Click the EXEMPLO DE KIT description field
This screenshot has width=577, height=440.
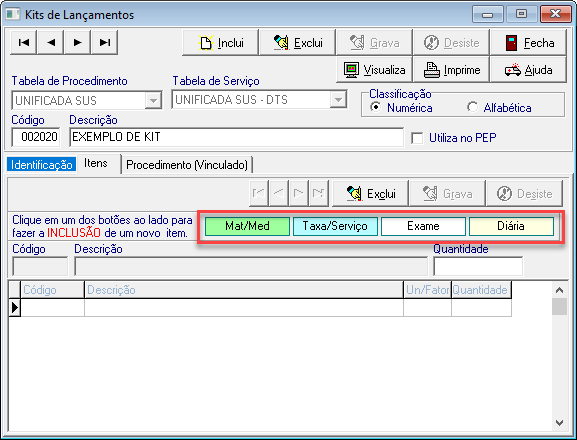point(236,137)
